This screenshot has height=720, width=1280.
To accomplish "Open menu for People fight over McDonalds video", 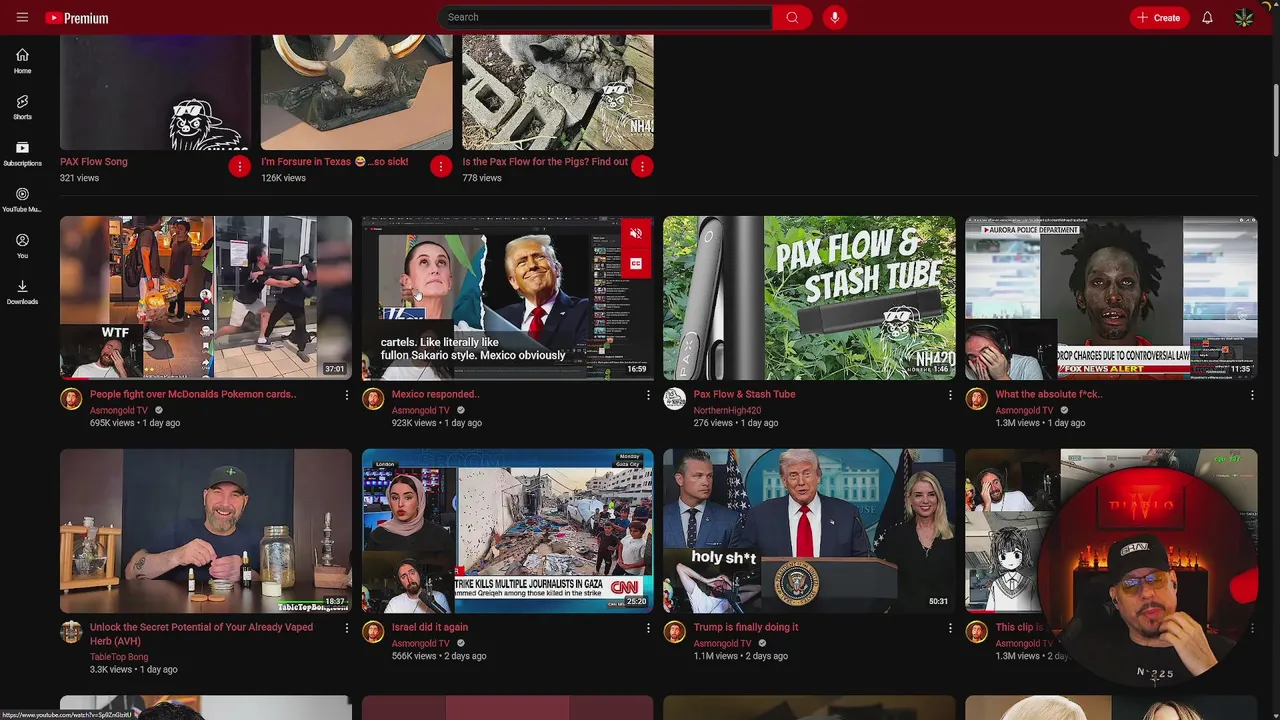I will pos(347,395).
